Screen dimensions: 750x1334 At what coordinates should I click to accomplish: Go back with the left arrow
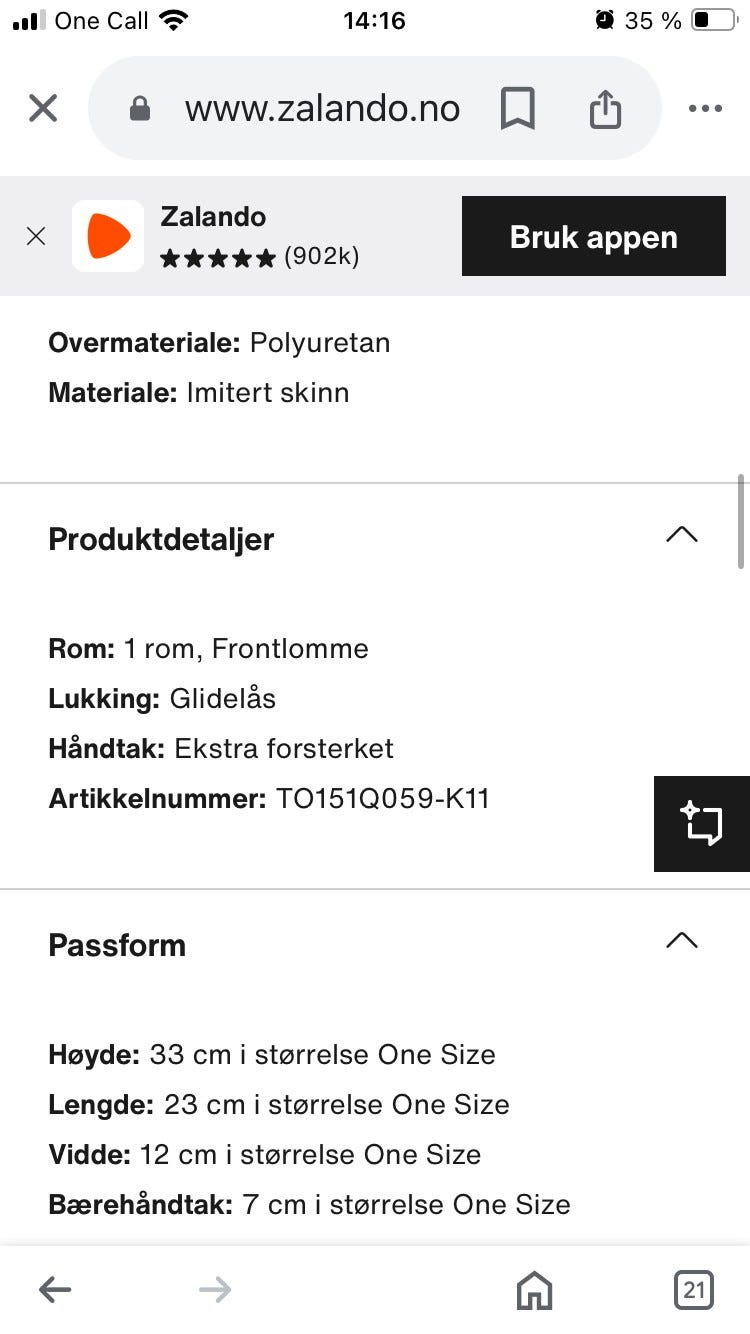pos(55,1290)
